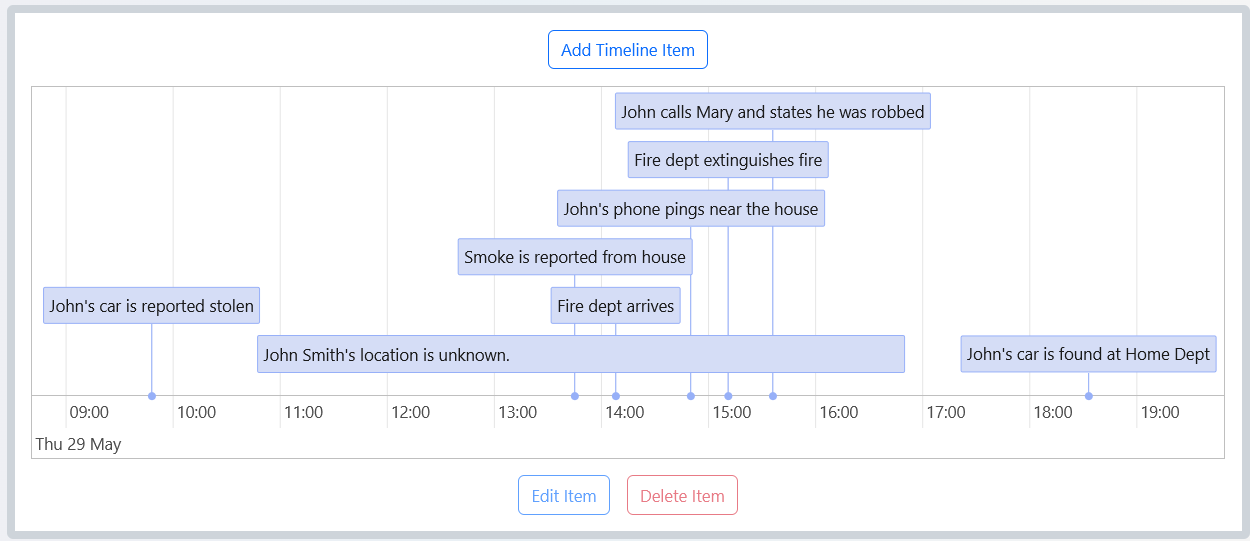Select "Smoke is reported from house" event
This screenshot has height=541, width=1250.
tap(574, 257)
